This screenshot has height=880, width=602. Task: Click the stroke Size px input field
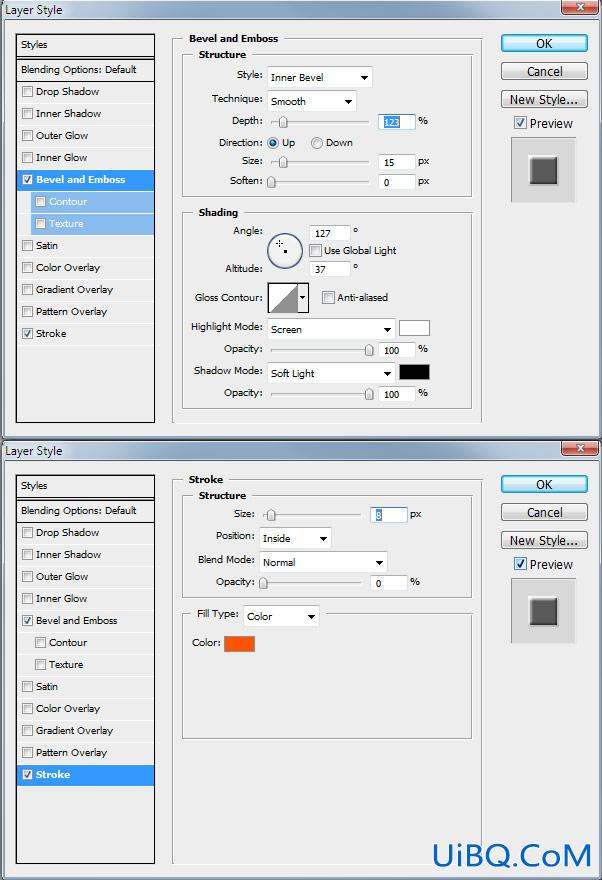[x=389, y=515]
